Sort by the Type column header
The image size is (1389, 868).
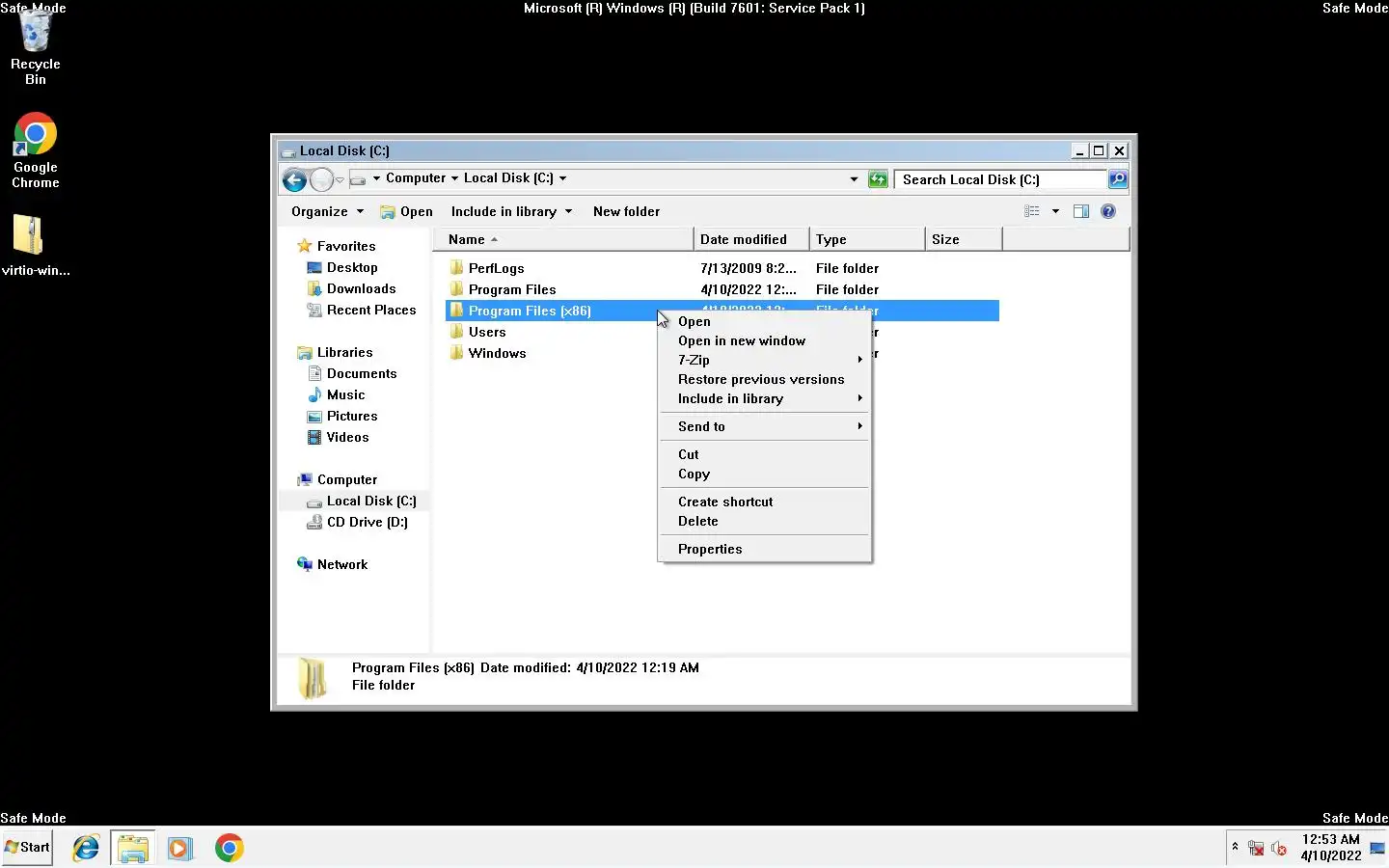[x=867, y=239]
